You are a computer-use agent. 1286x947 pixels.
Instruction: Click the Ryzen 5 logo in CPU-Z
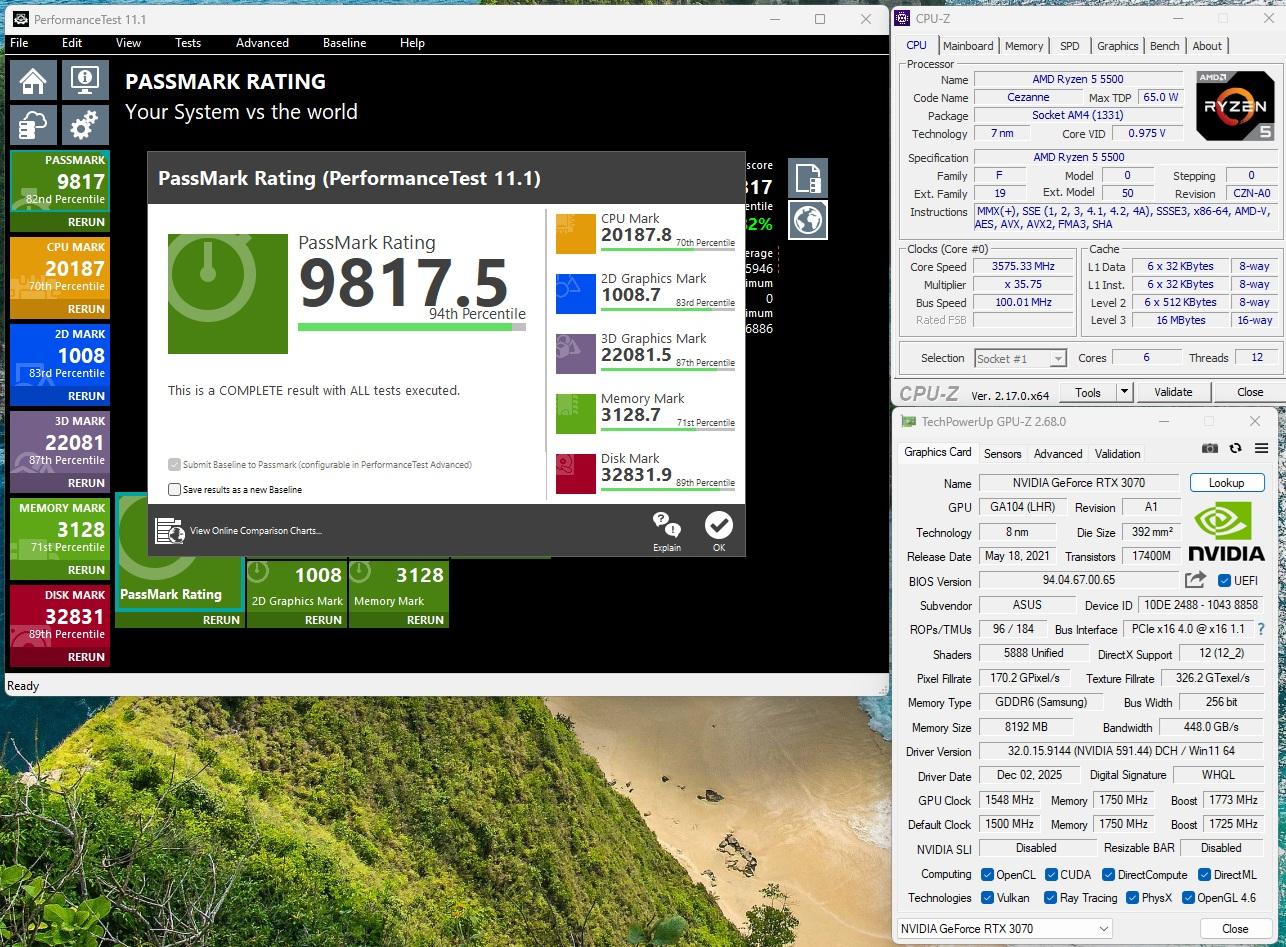coord(1235,106)
